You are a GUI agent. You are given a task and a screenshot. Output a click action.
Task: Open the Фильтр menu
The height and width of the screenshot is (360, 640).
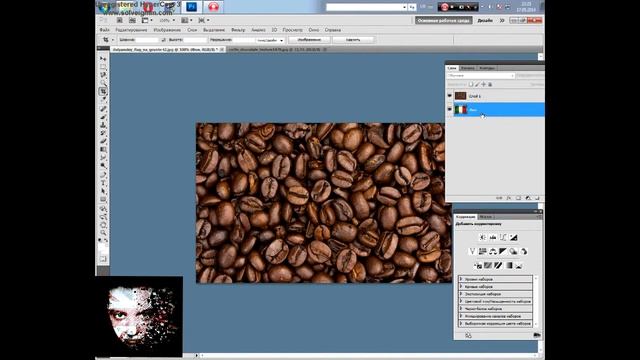(238, 30)
